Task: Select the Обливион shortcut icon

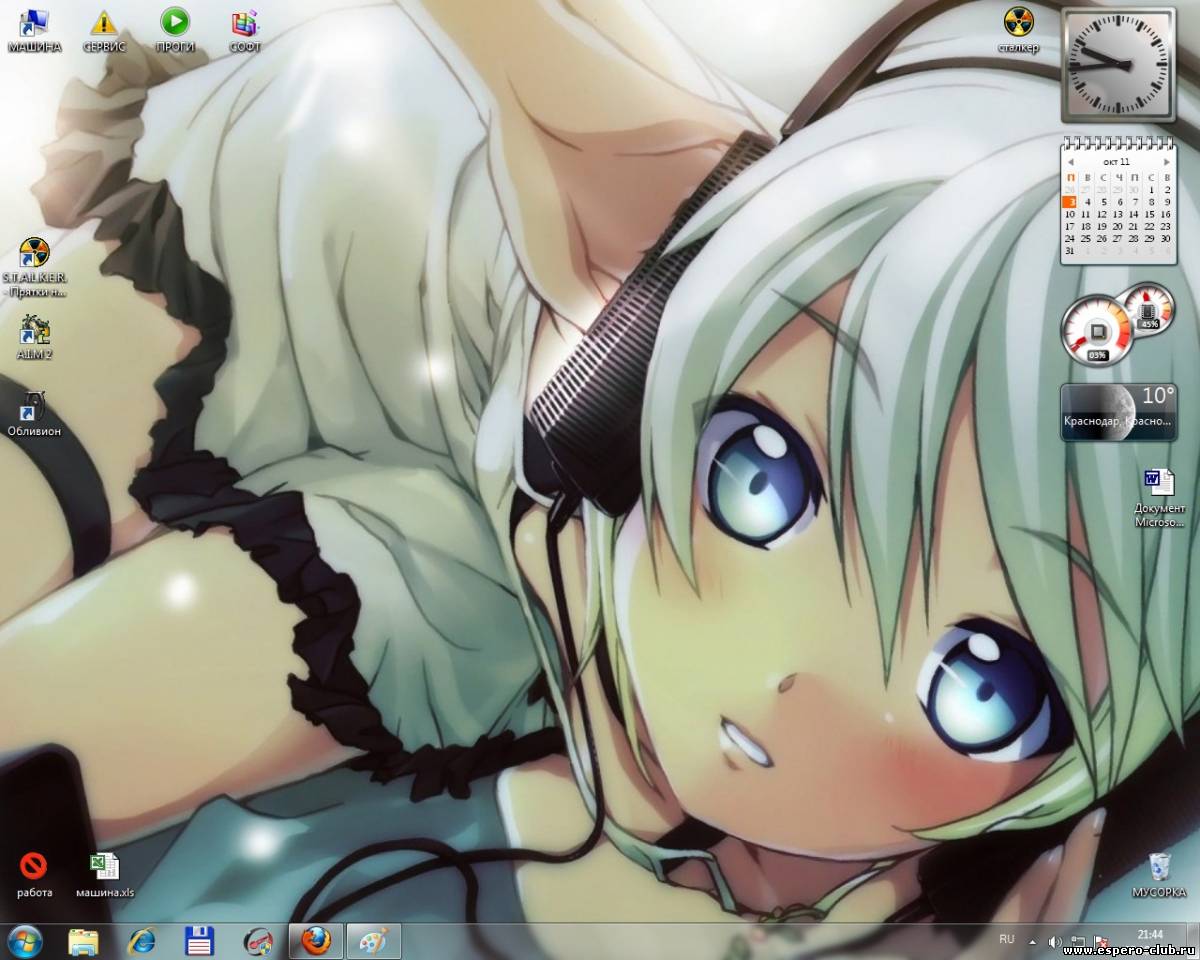Action: [x=34, y=414]
